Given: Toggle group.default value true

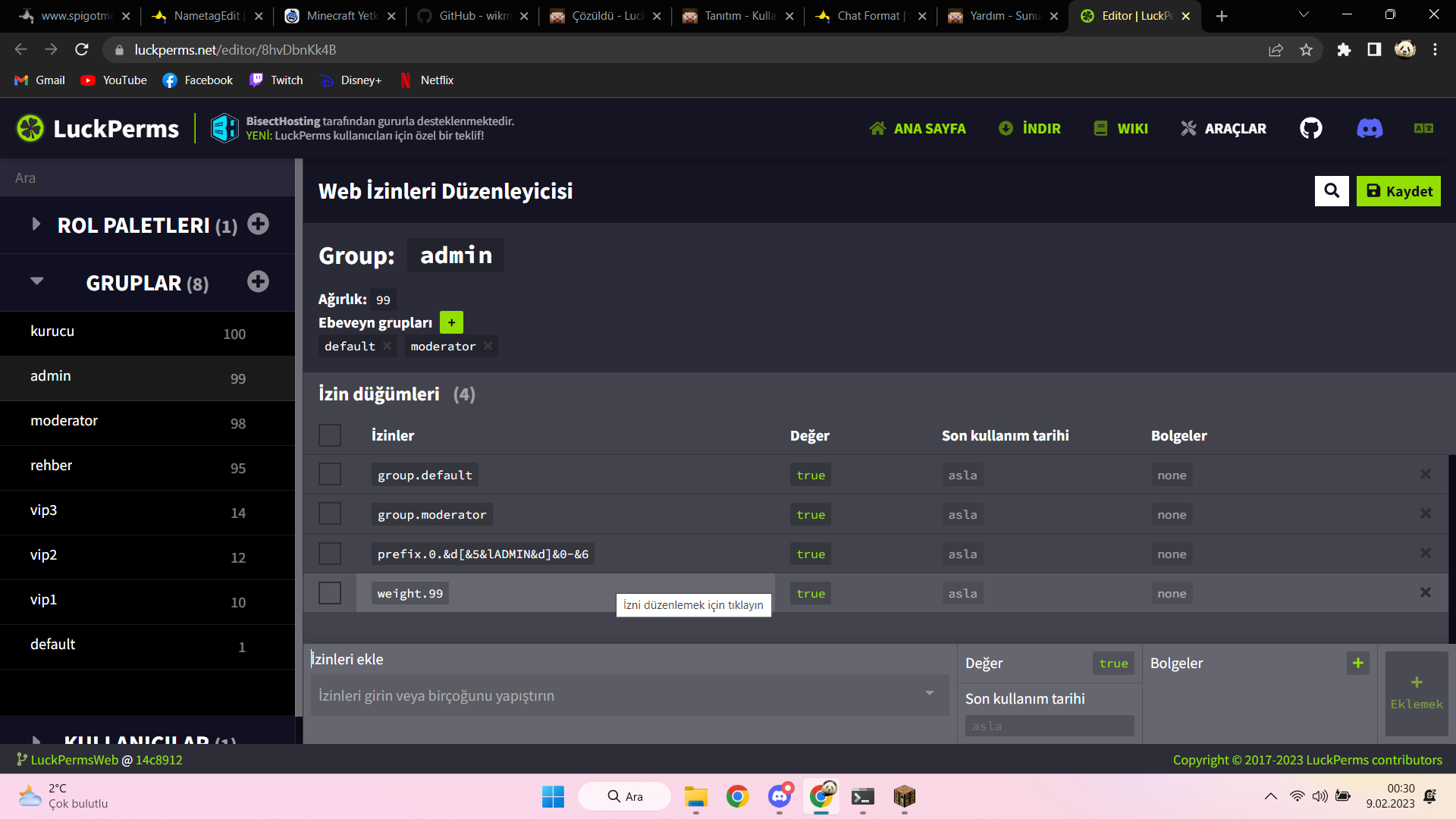Looking at the screenshot, I should click(x=811, y=475).
